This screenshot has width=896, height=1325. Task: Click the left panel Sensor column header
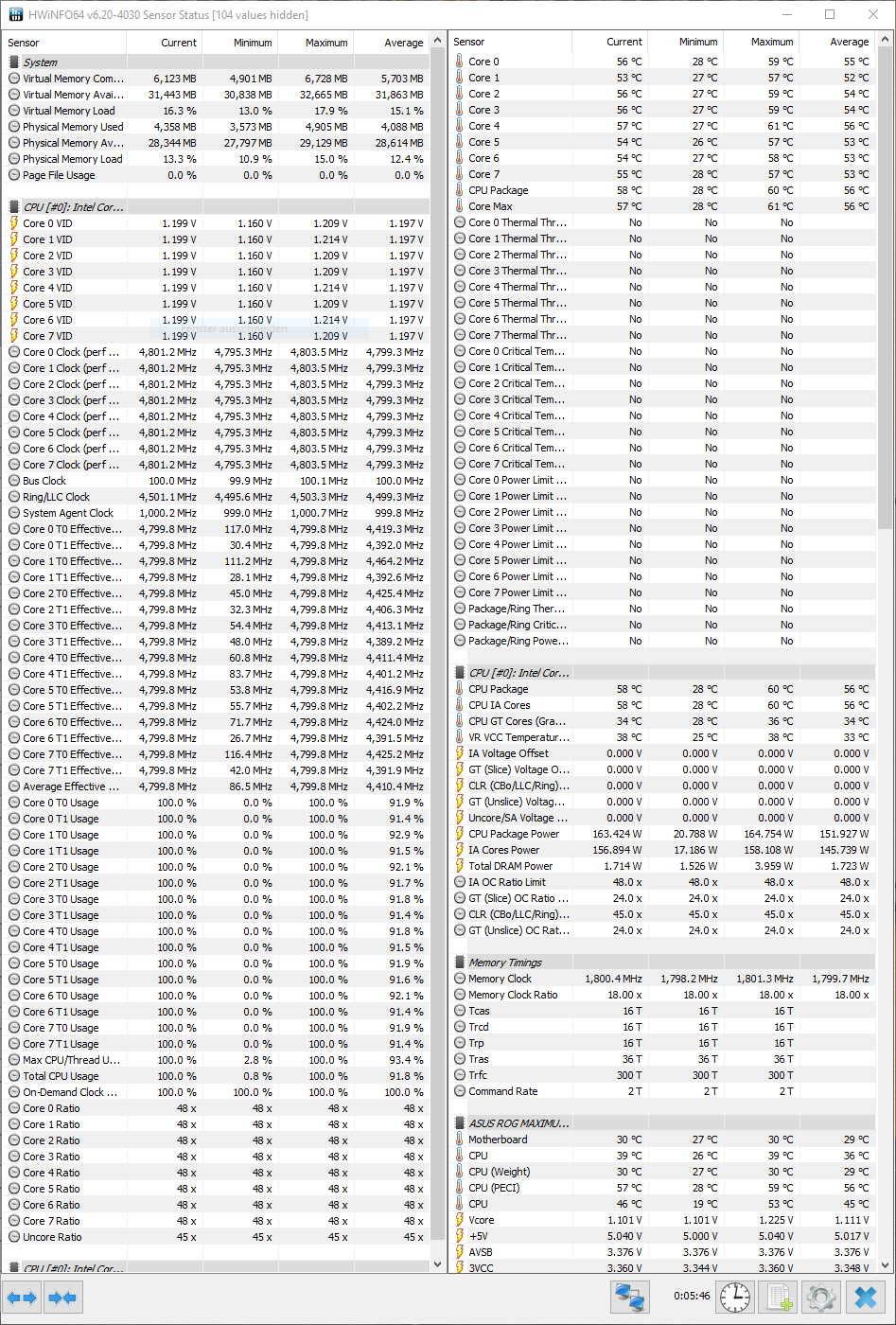(x=64, y=43)
